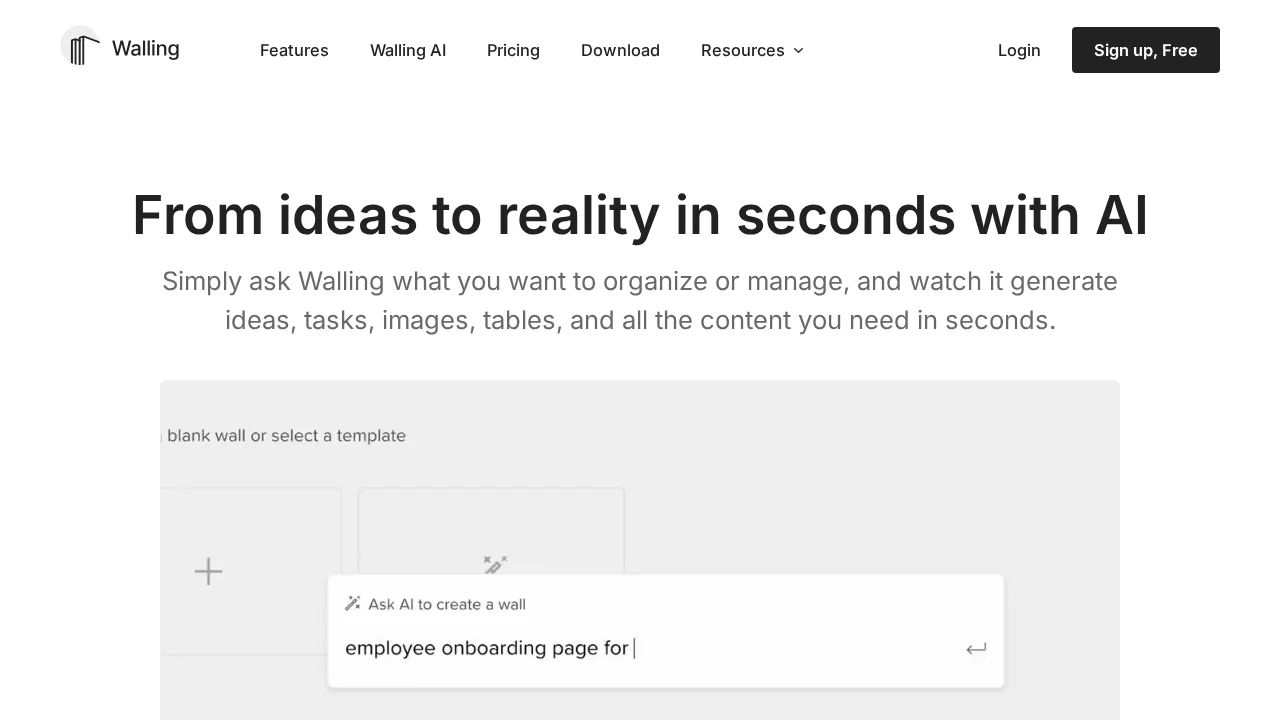Screen dimensions: 1280x720
Task: Open the Features page
Action: 294,50
